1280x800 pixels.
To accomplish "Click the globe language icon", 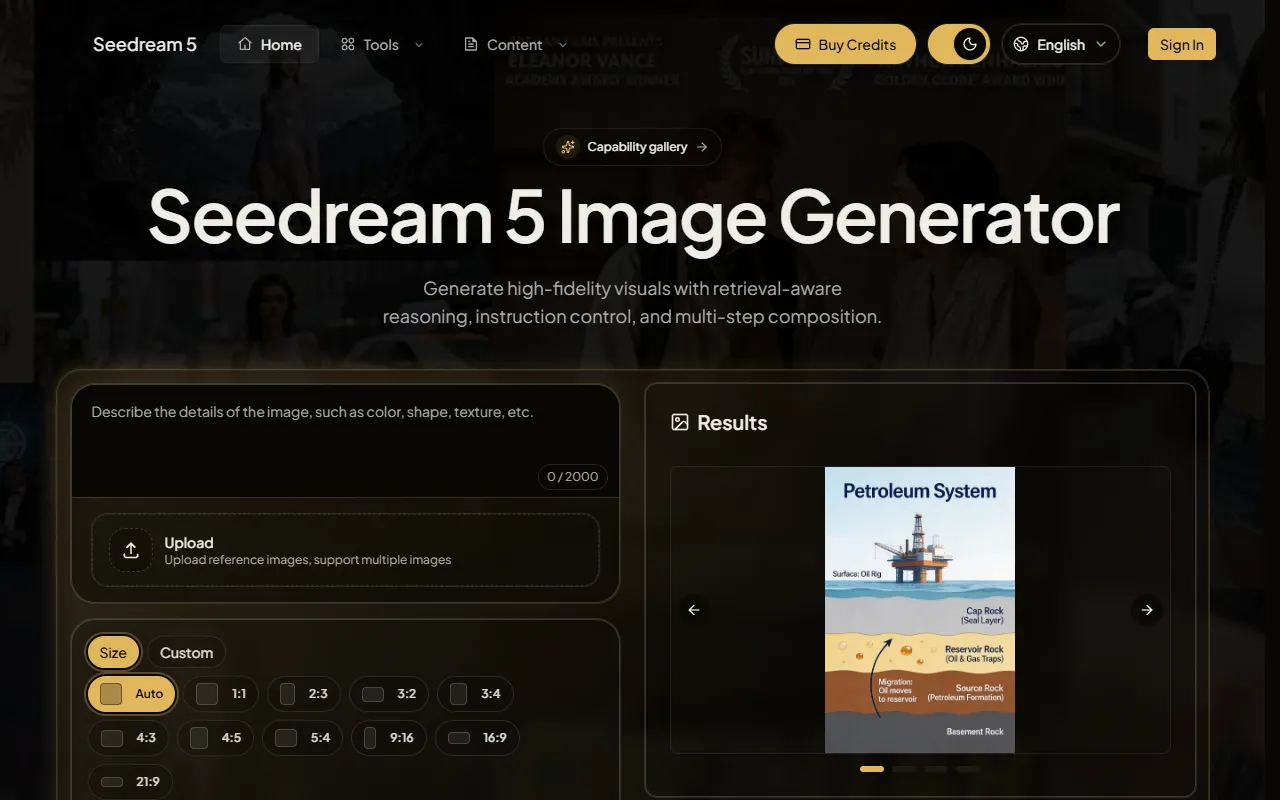I will point(1021,45).
